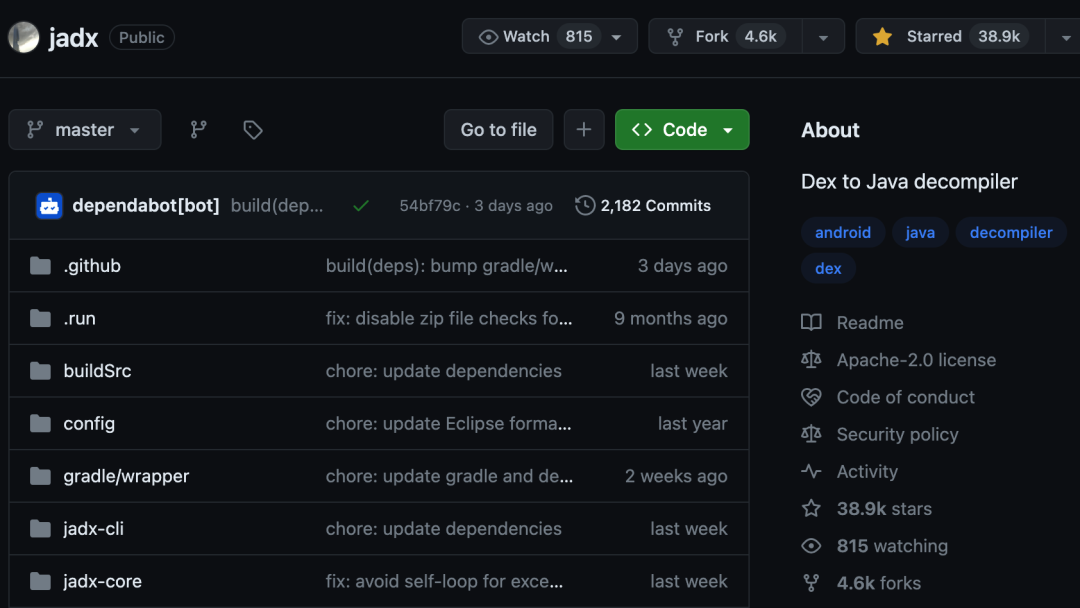Toggle the Starred star button

point(951,36)
